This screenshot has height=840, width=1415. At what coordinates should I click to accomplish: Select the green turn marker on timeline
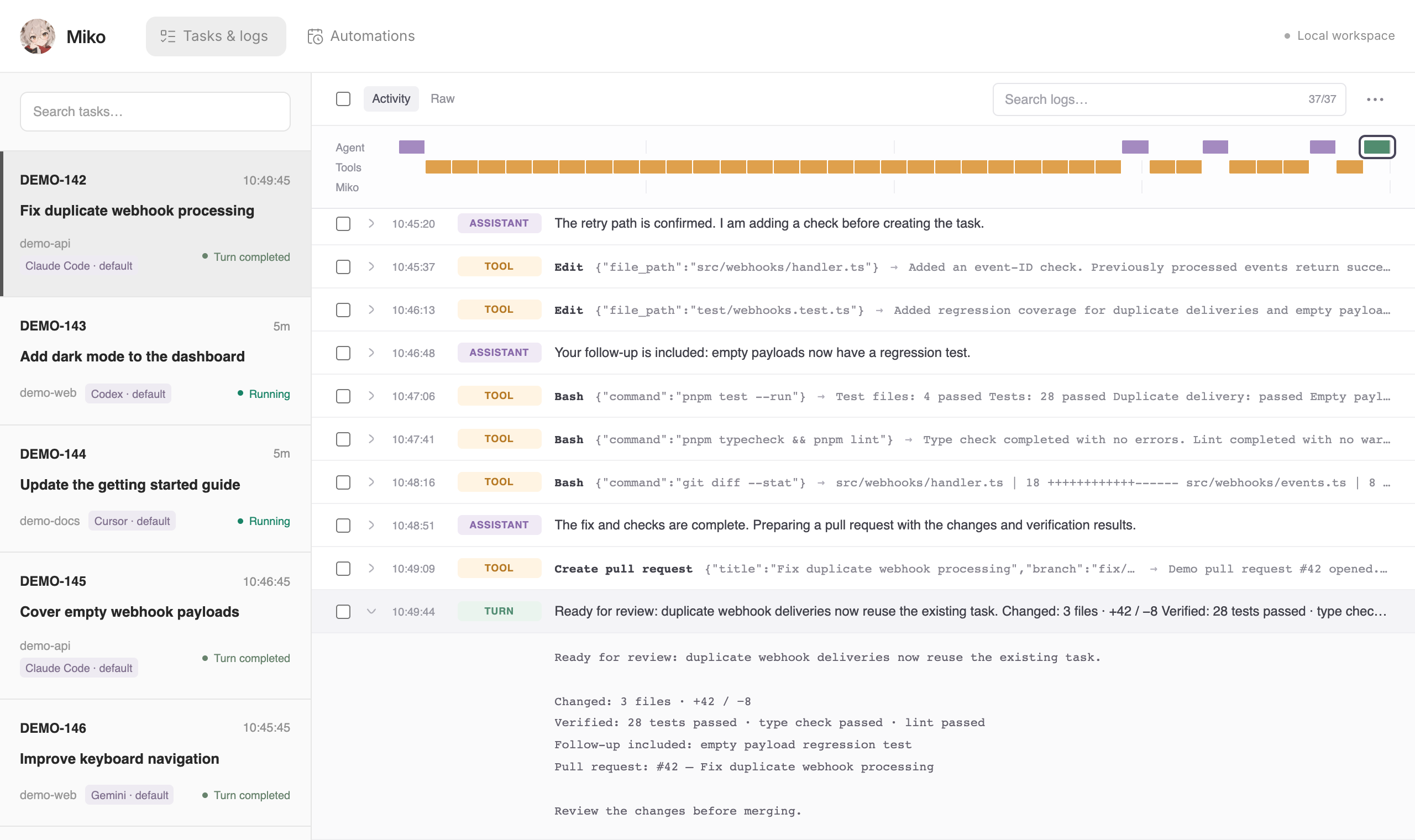tap(1376, 147)
